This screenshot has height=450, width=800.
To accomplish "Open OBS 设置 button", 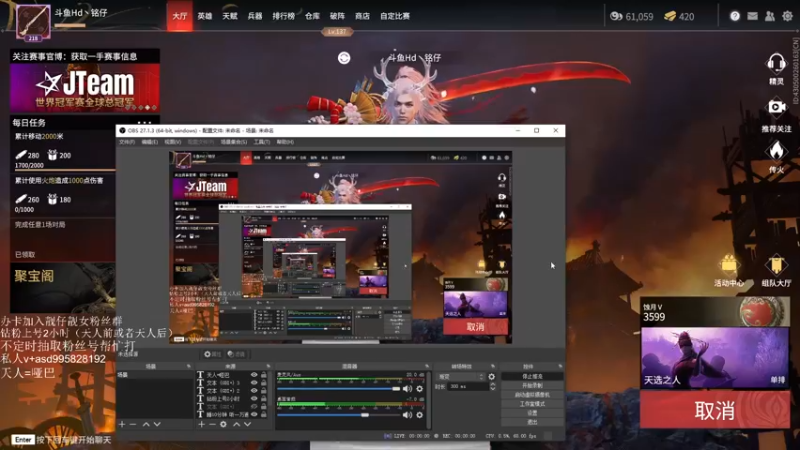I will pos(532,413).
